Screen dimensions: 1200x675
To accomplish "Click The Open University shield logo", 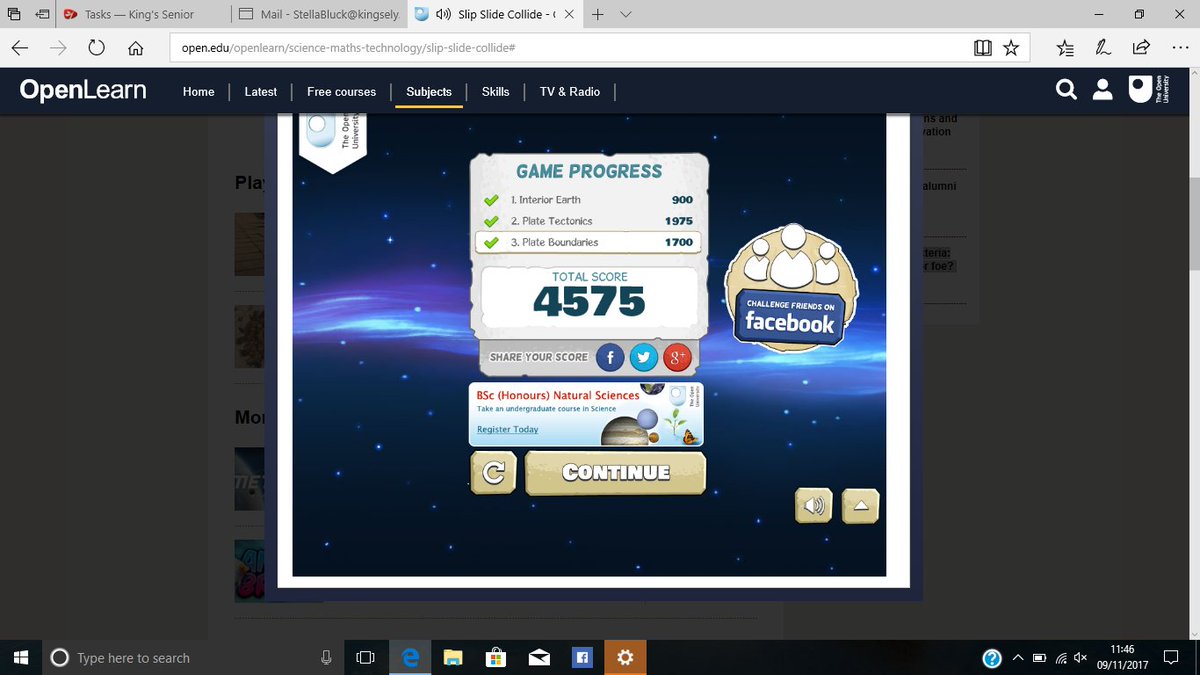I will (x=1148, y=90).
